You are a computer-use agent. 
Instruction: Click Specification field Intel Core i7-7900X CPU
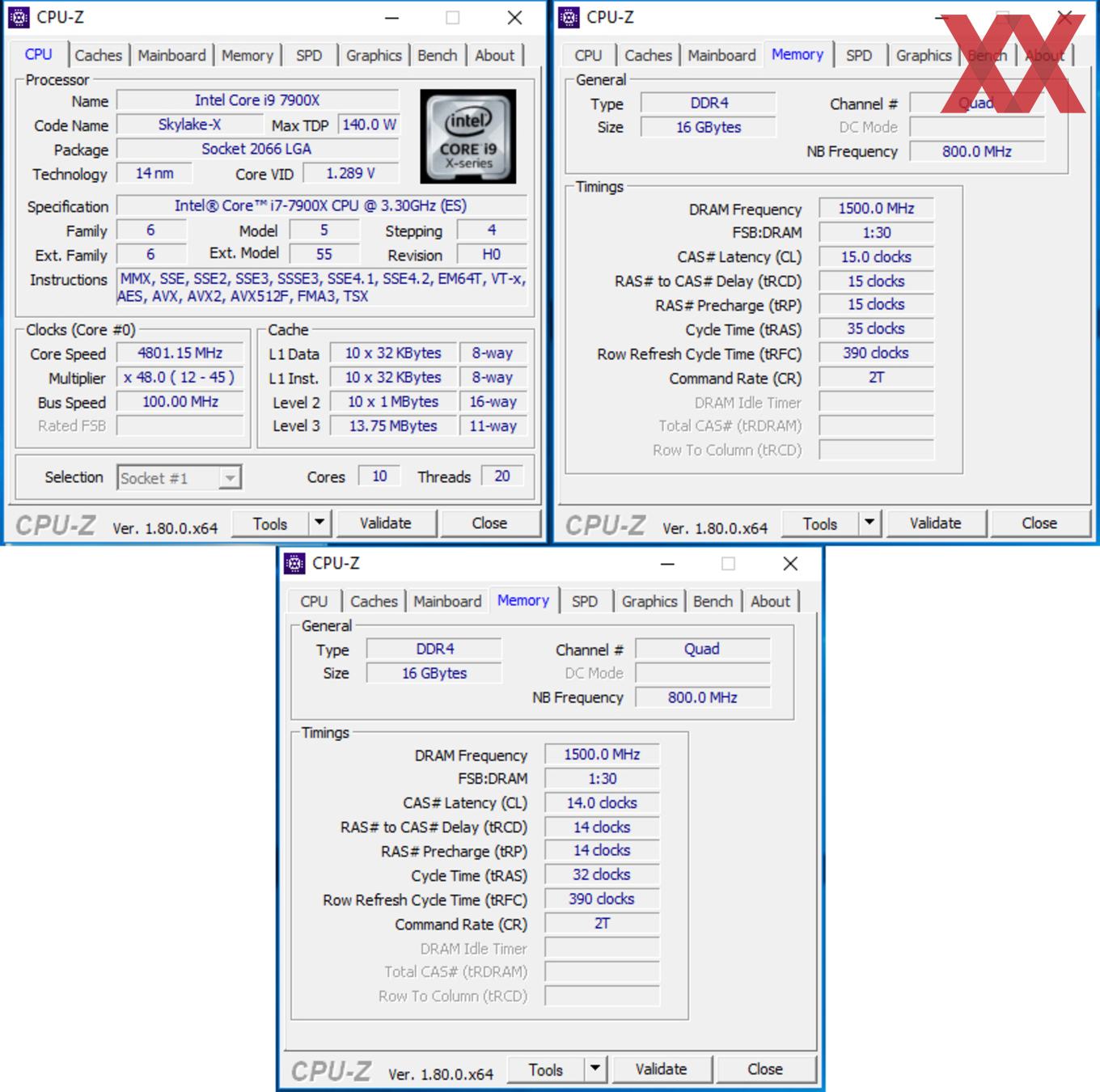point(321,205)
